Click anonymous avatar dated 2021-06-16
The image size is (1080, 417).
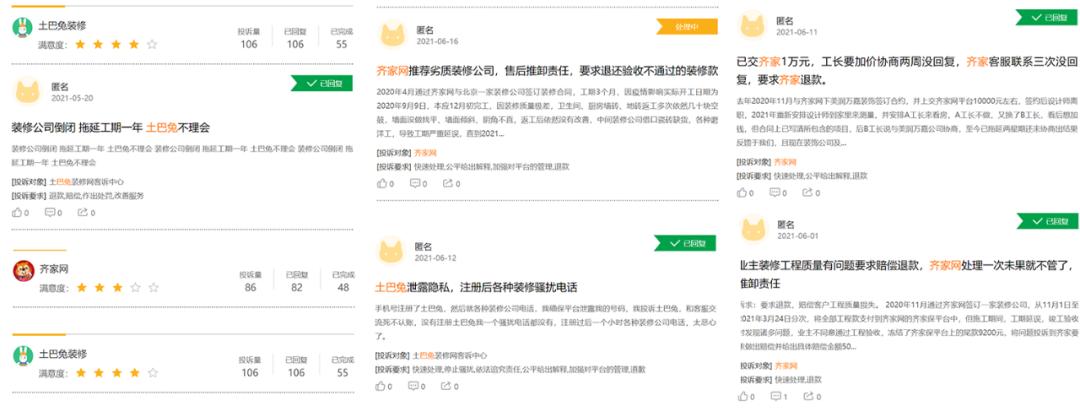click(393, 35)
